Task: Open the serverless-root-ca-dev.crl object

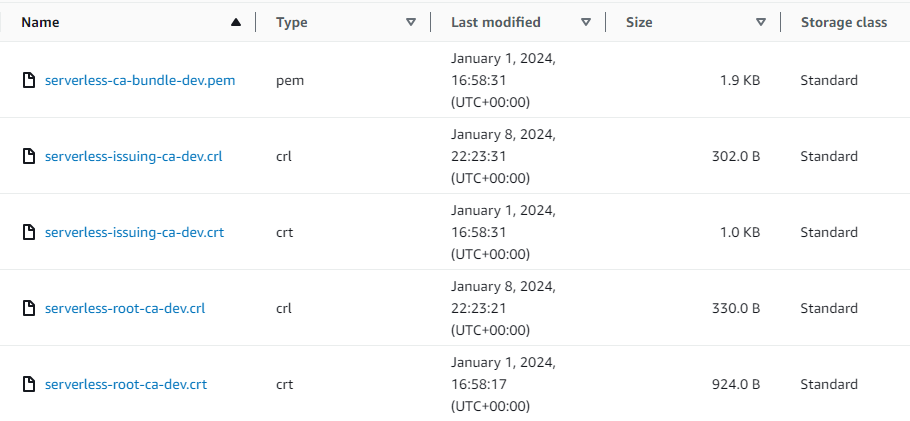Action: coord(125,308)
